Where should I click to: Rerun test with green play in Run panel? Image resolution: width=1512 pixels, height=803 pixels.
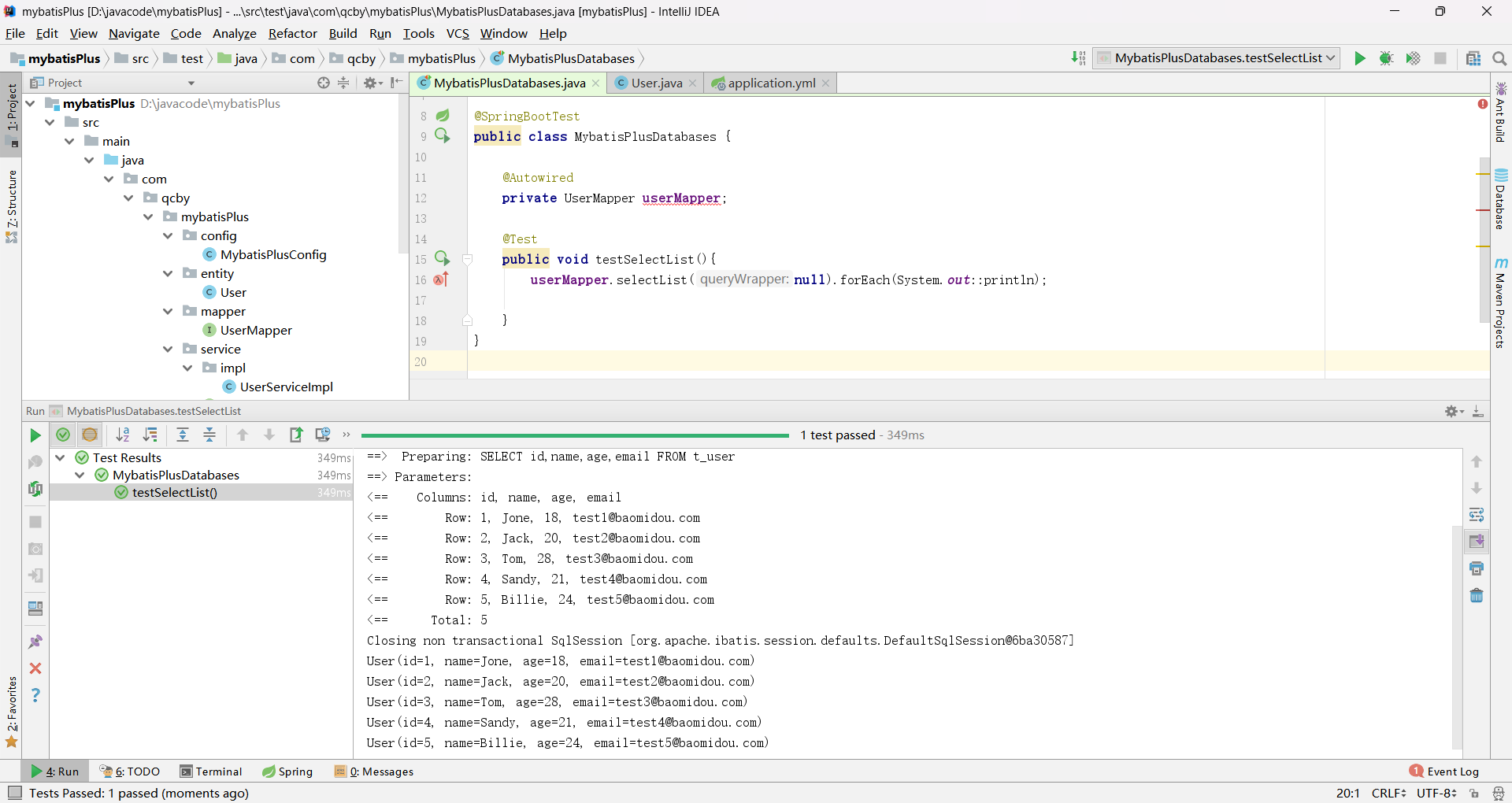pos(35,435)
